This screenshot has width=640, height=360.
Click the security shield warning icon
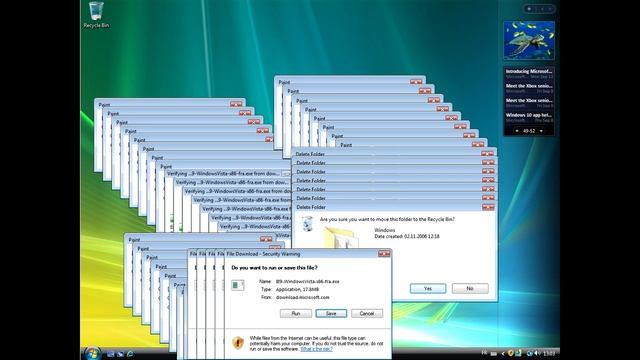pyautogui.click(x=238, y=342)
